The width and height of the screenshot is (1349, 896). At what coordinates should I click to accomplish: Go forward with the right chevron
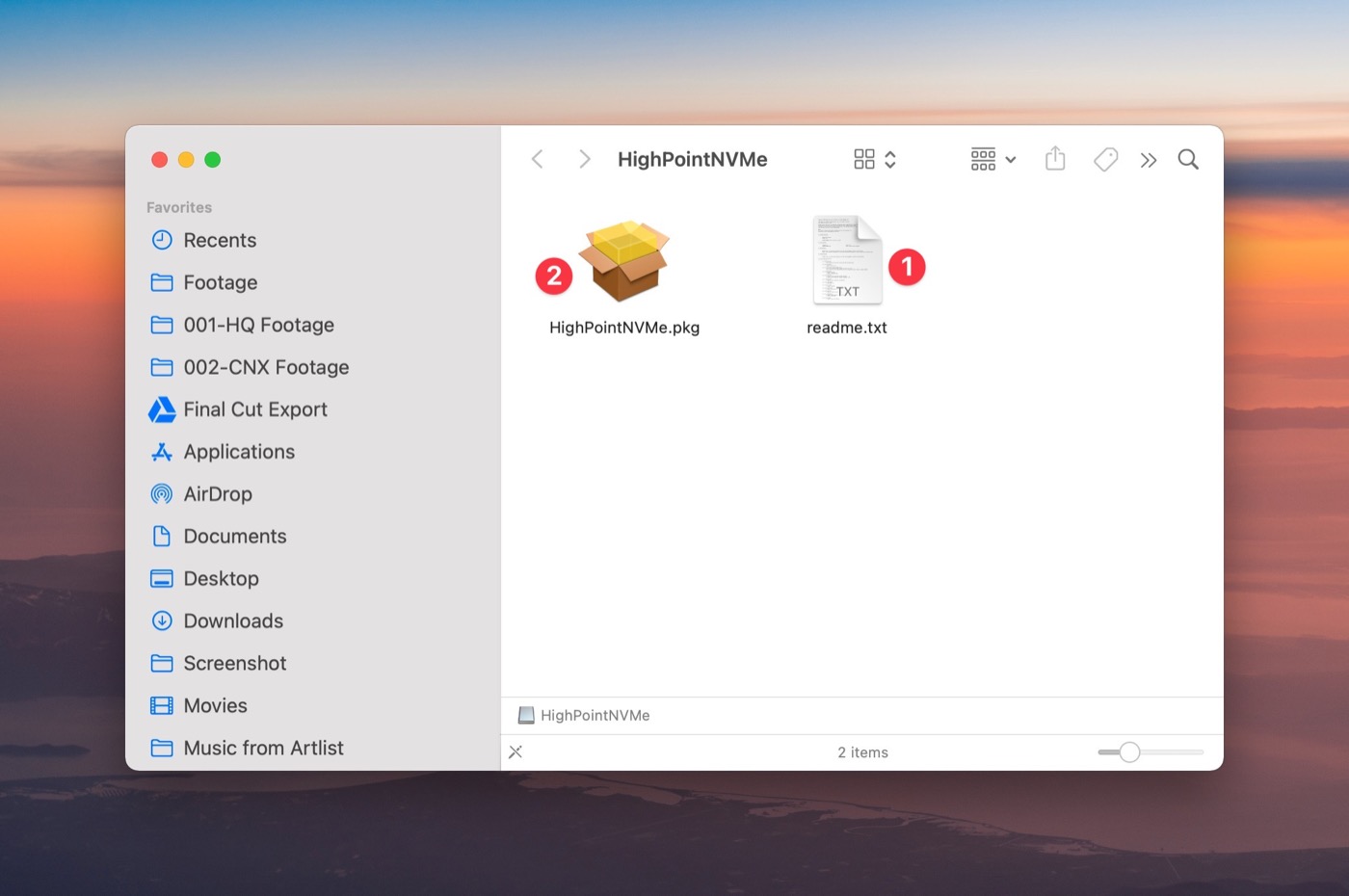(584, 159)
